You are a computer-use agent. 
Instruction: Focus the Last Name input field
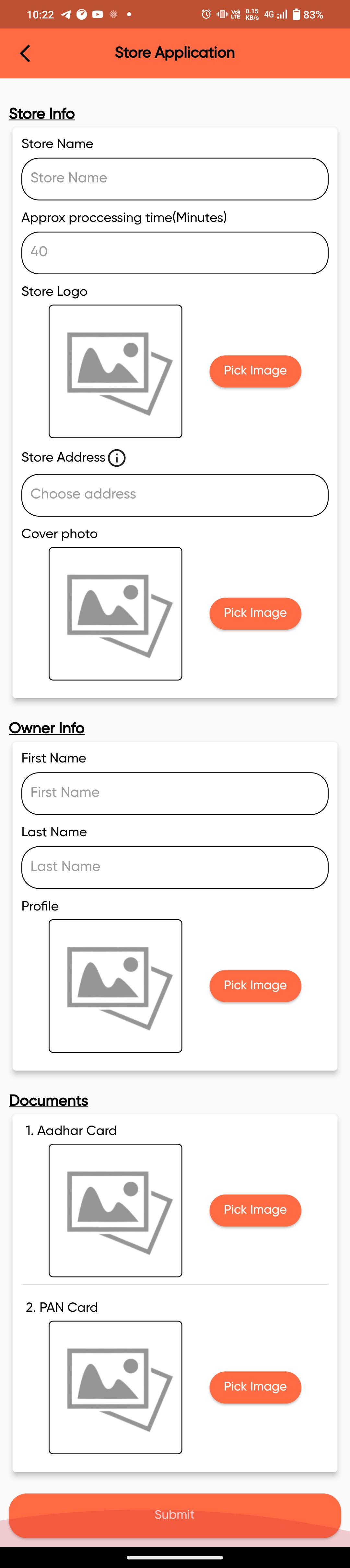pos(175,867)
